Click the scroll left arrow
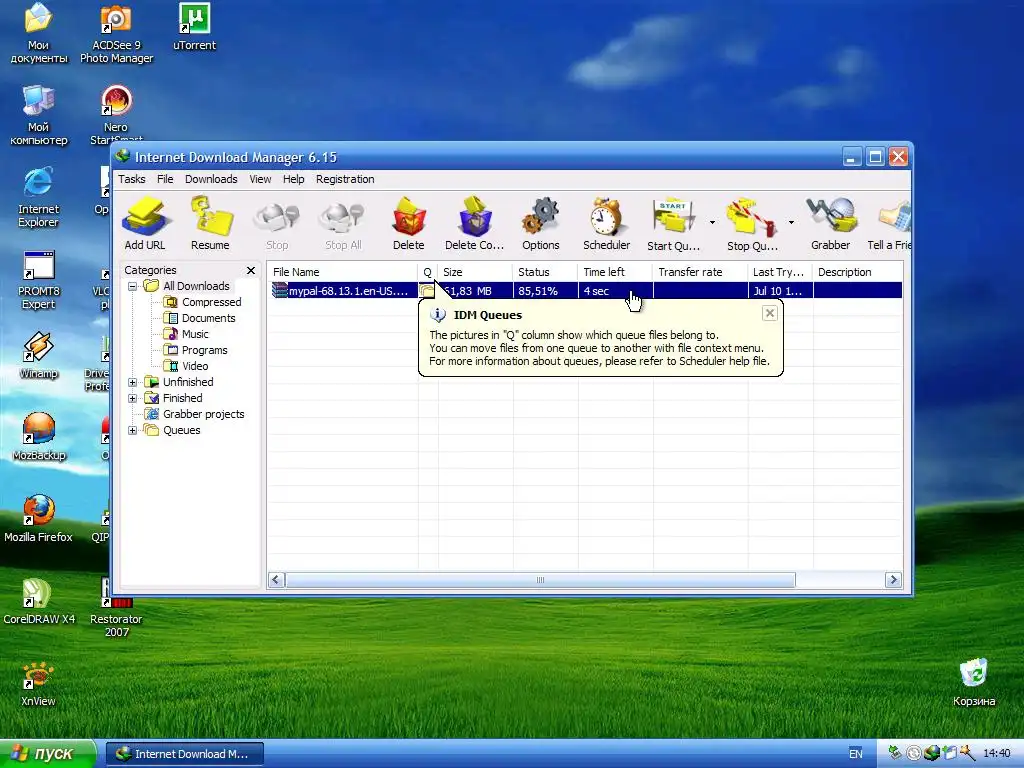1024x768 pixels. [x=276, y=580]
